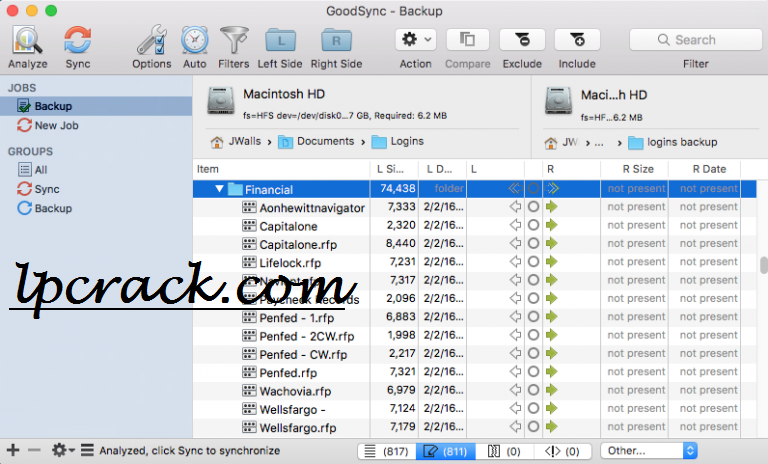Open the Action gear dropdown
The image size is (768, 464).
pos(415,39)
